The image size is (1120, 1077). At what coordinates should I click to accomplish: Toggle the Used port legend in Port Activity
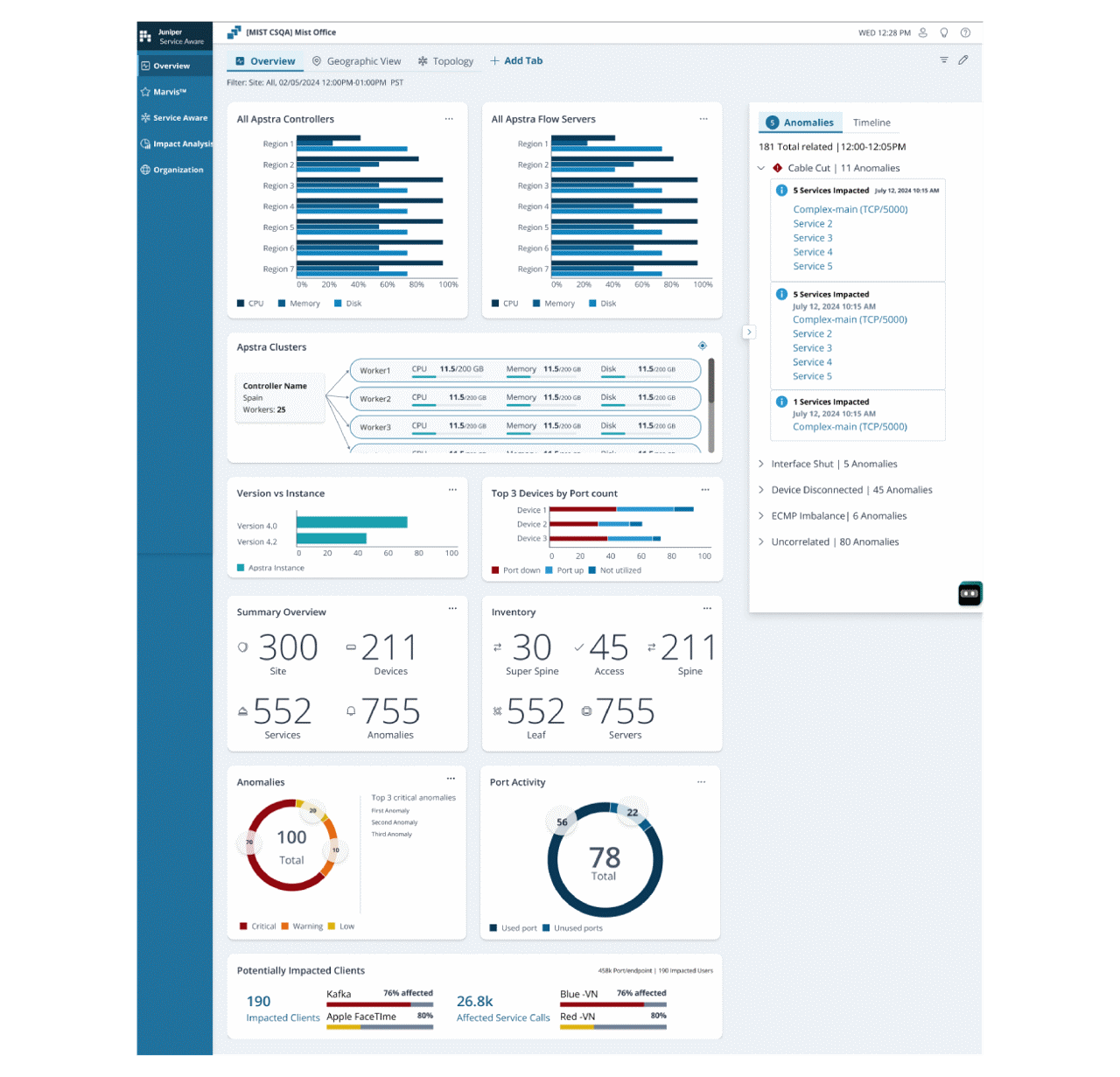(x=513, y=927)
